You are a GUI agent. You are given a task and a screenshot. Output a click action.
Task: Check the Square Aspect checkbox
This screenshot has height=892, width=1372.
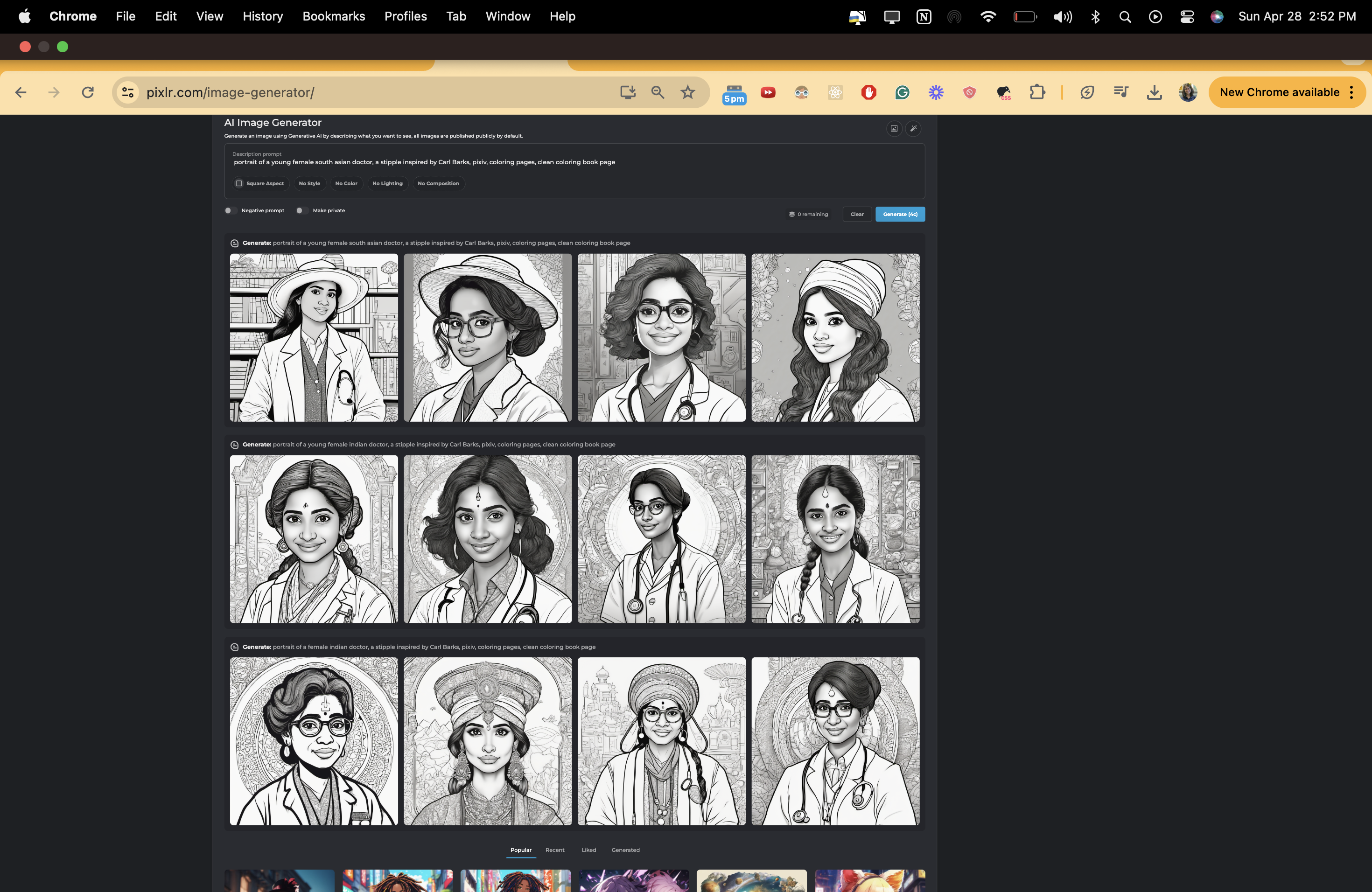(x=239, y=183)
